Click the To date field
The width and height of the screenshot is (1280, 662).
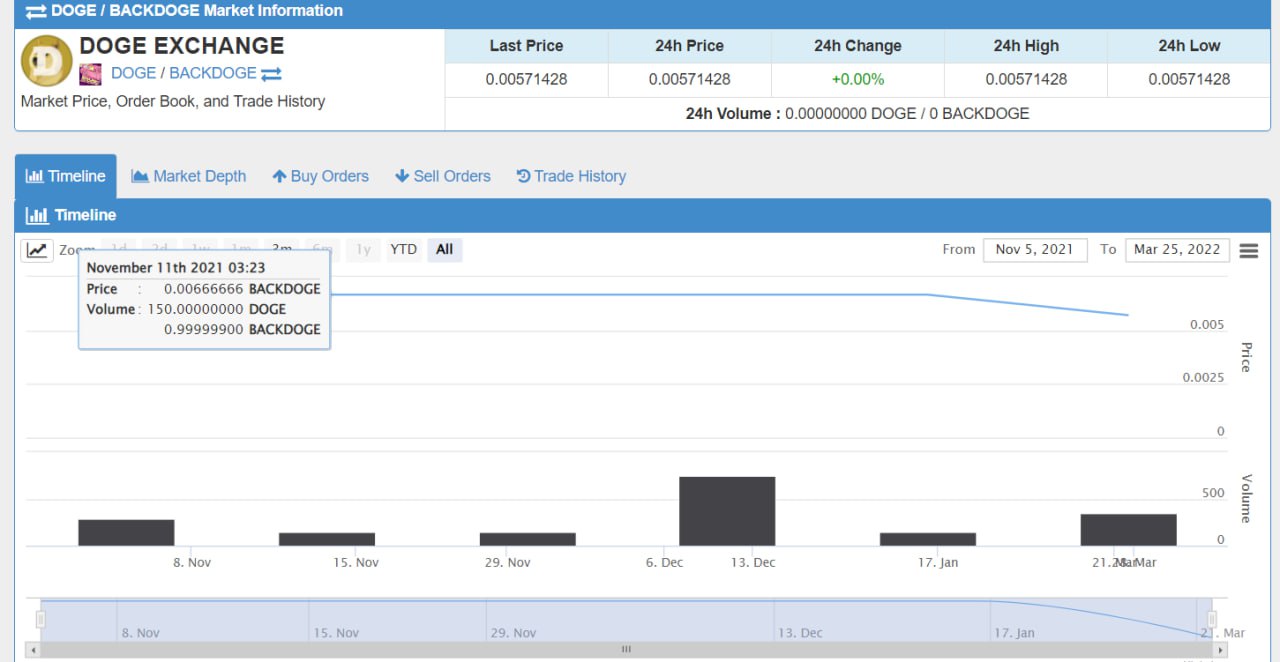tap(1177, 250)
